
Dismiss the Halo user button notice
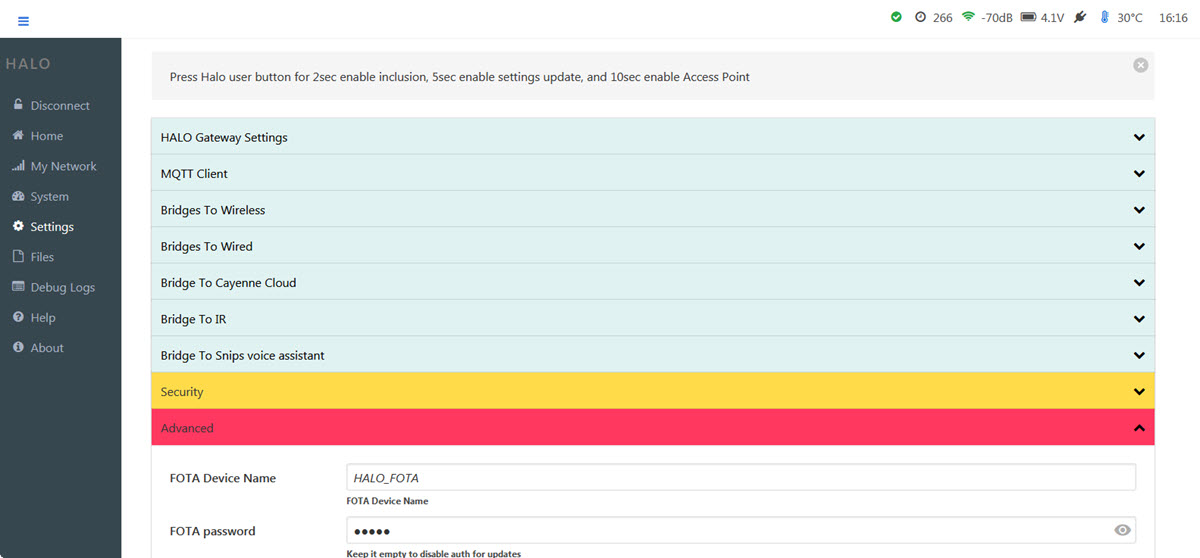[x=1140, y=65]
